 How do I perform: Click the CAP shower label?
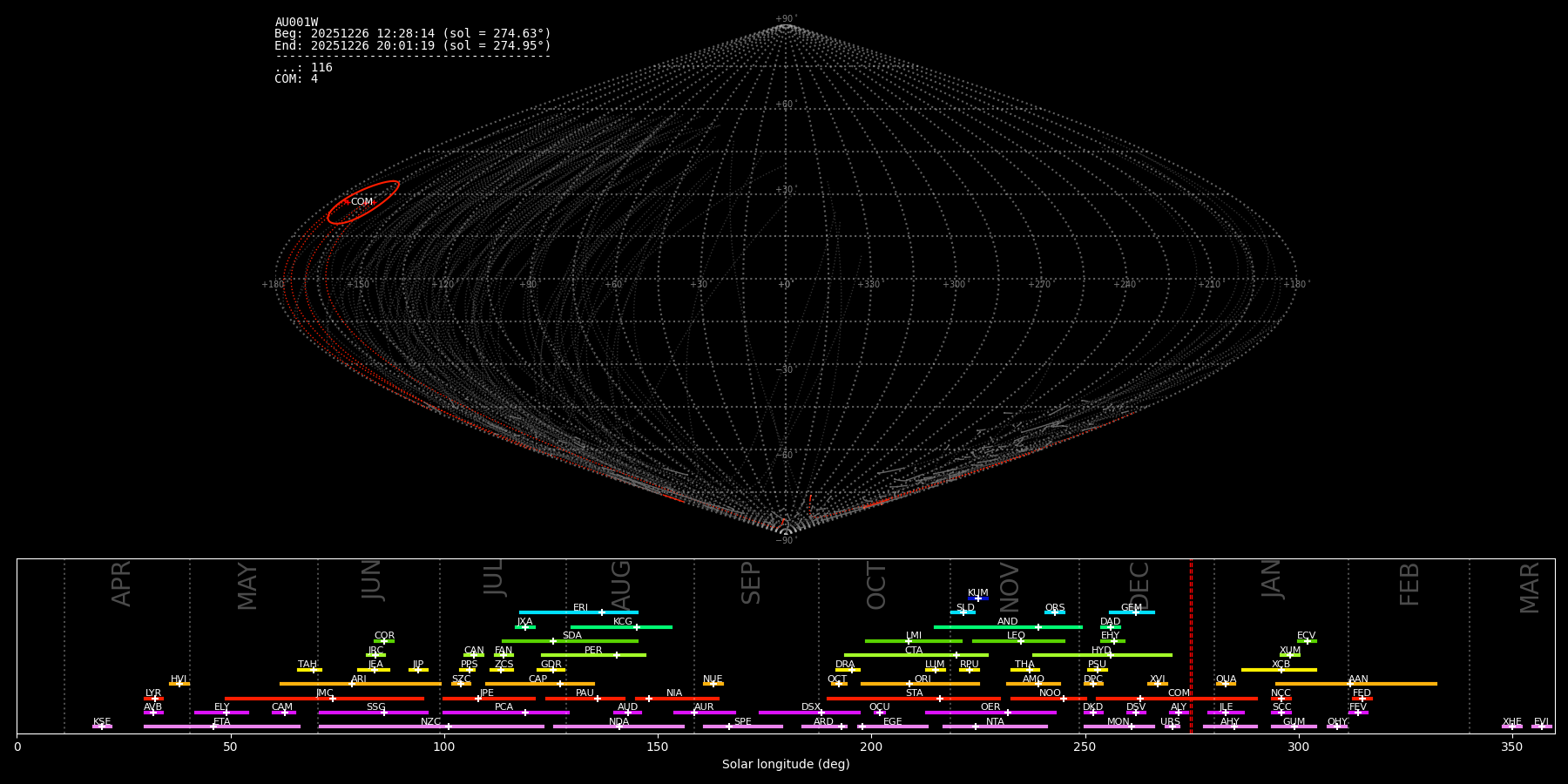[538, 679]
